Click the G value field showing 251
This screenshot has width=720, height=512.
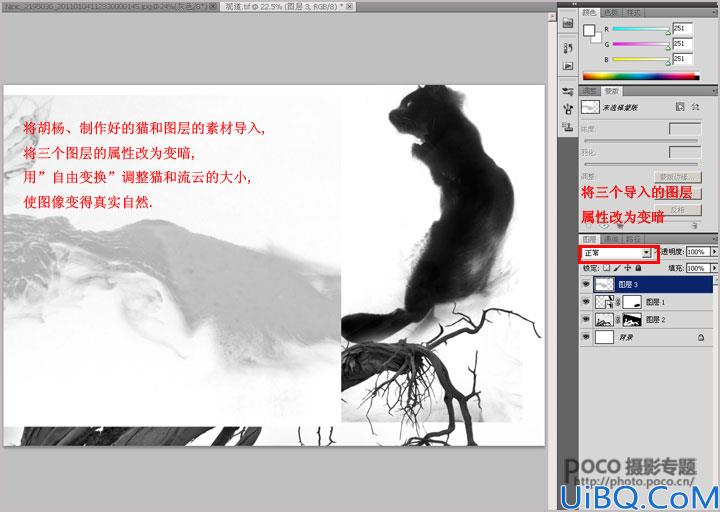(683, 44)
